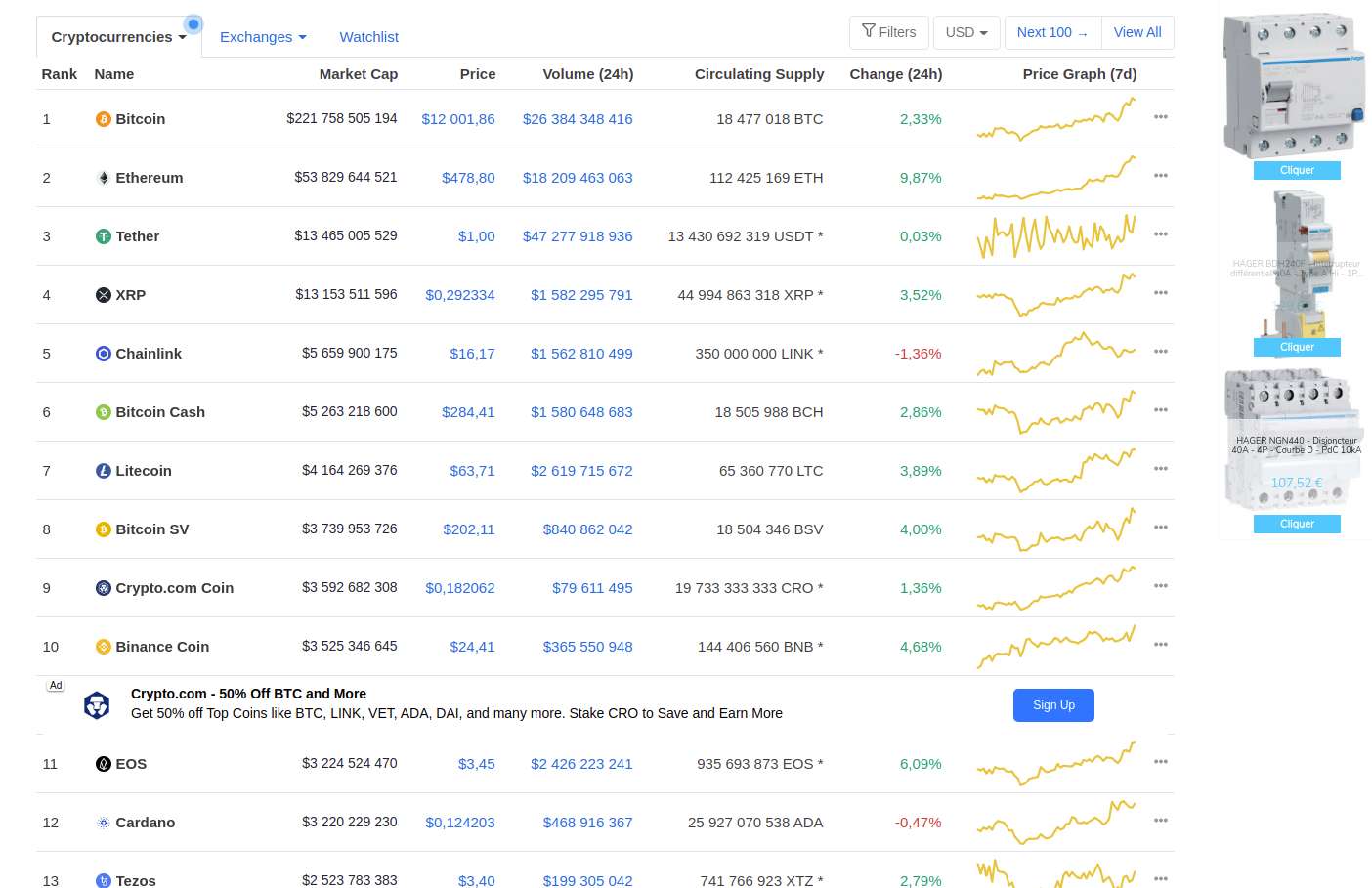Sort by the Price column header

click(478, 74)
